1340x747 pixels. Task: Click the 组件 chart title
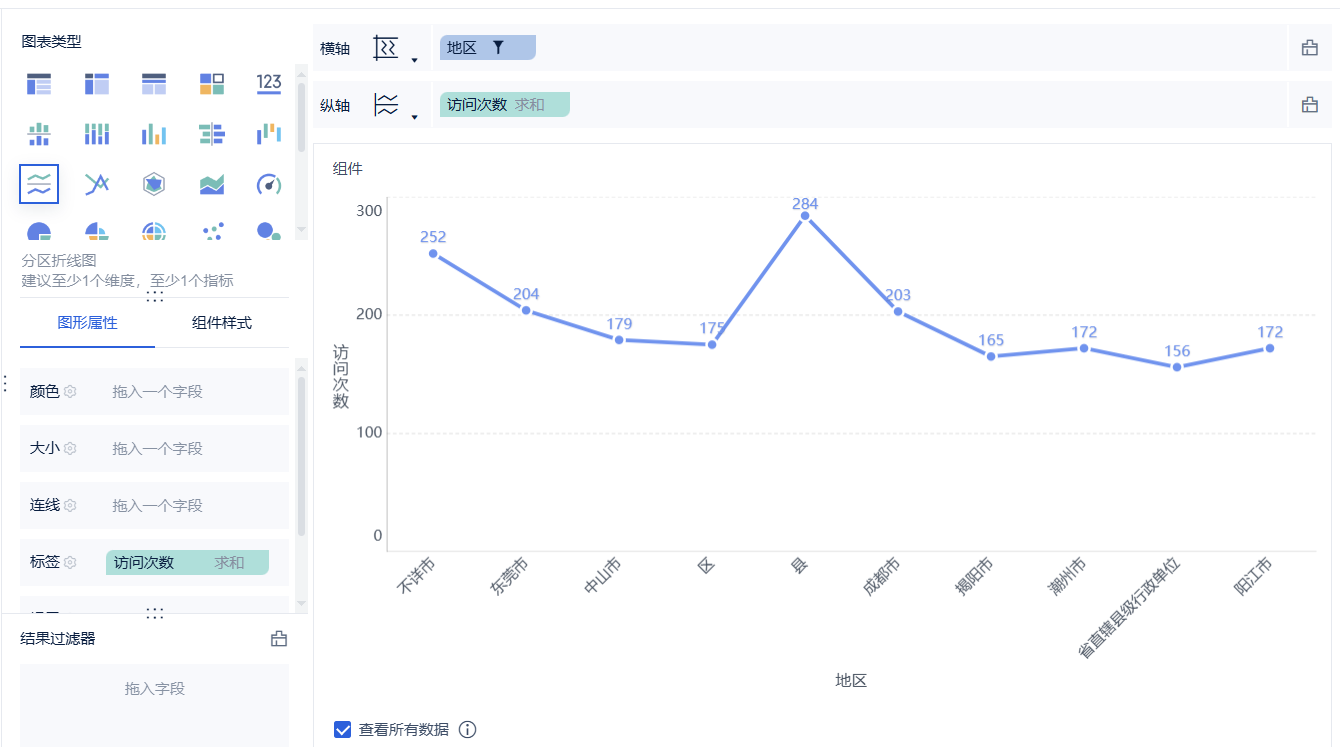click(348, 168)
